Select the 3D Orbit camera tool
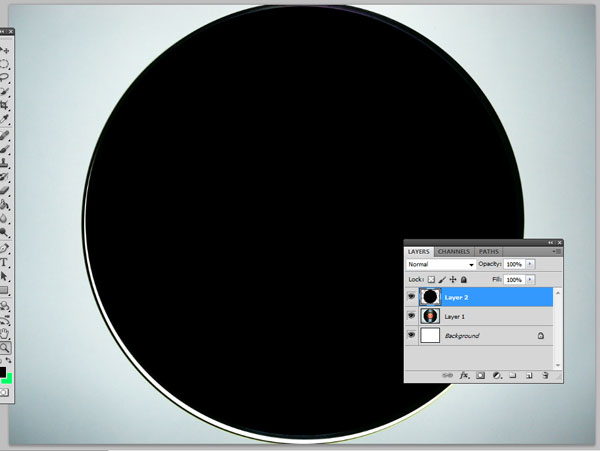The image size is (600, 451). pyautogui.click(x=5, y=320)
